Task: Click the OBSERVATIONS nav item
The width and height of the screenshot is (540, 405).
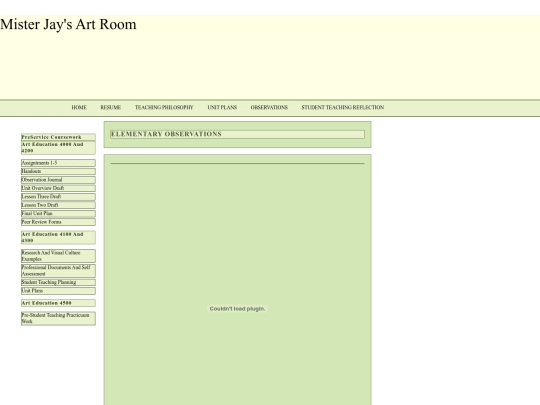Action: coord(269,107)
